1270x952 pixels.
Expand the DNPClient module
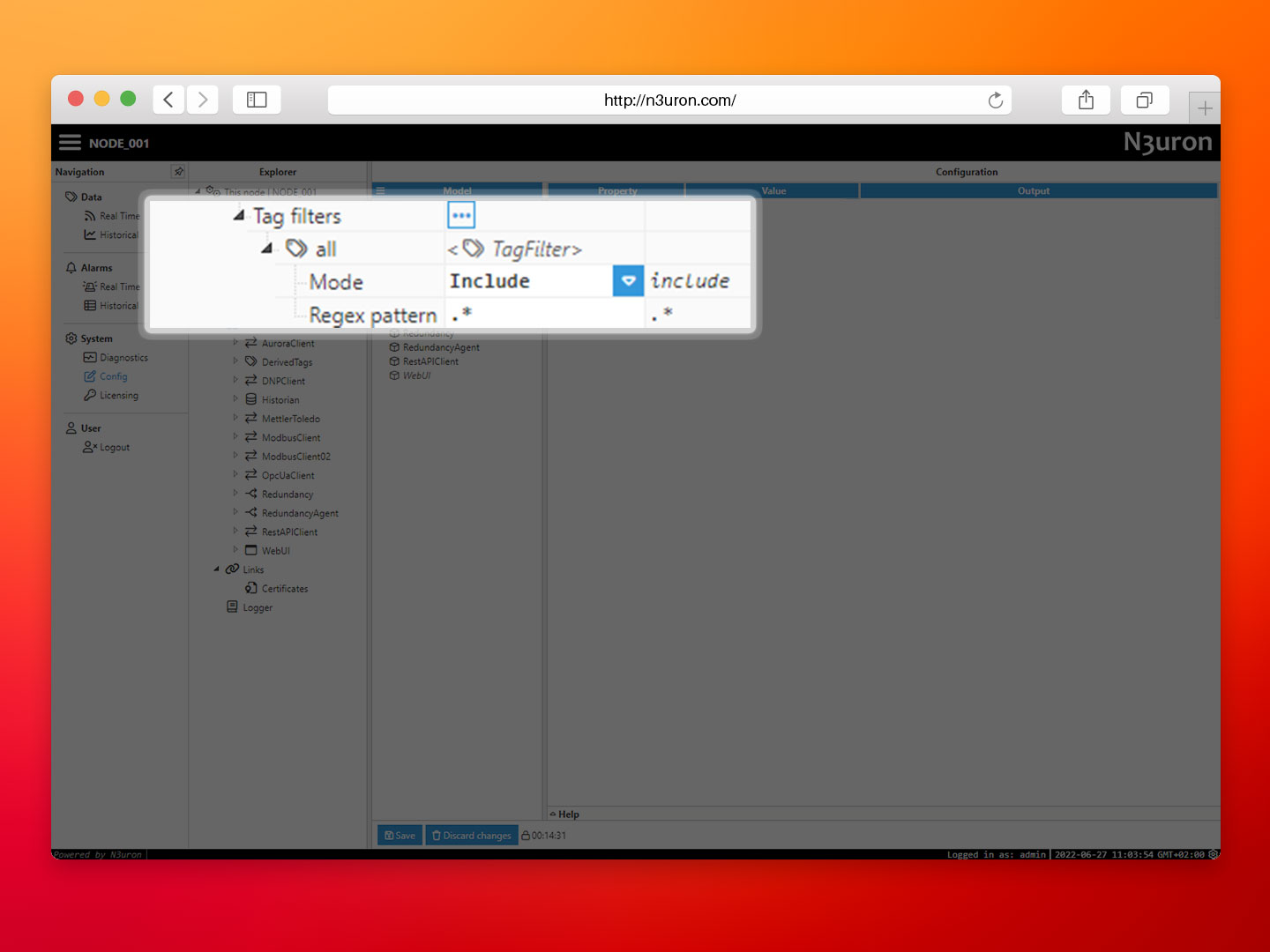[x=235, y=381]
